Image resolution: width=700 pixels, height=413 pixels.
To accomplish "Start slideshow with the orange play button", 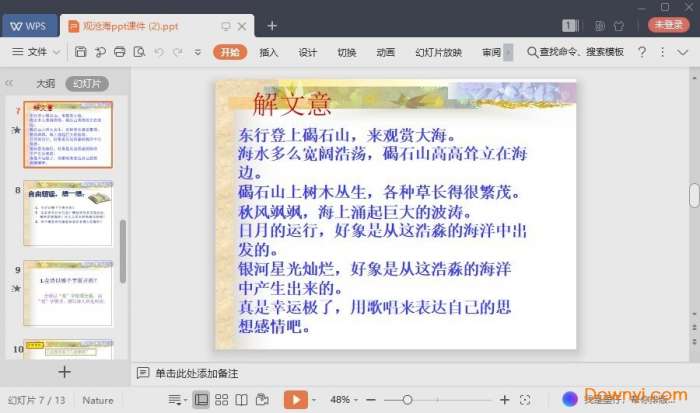I will (296, 400).
